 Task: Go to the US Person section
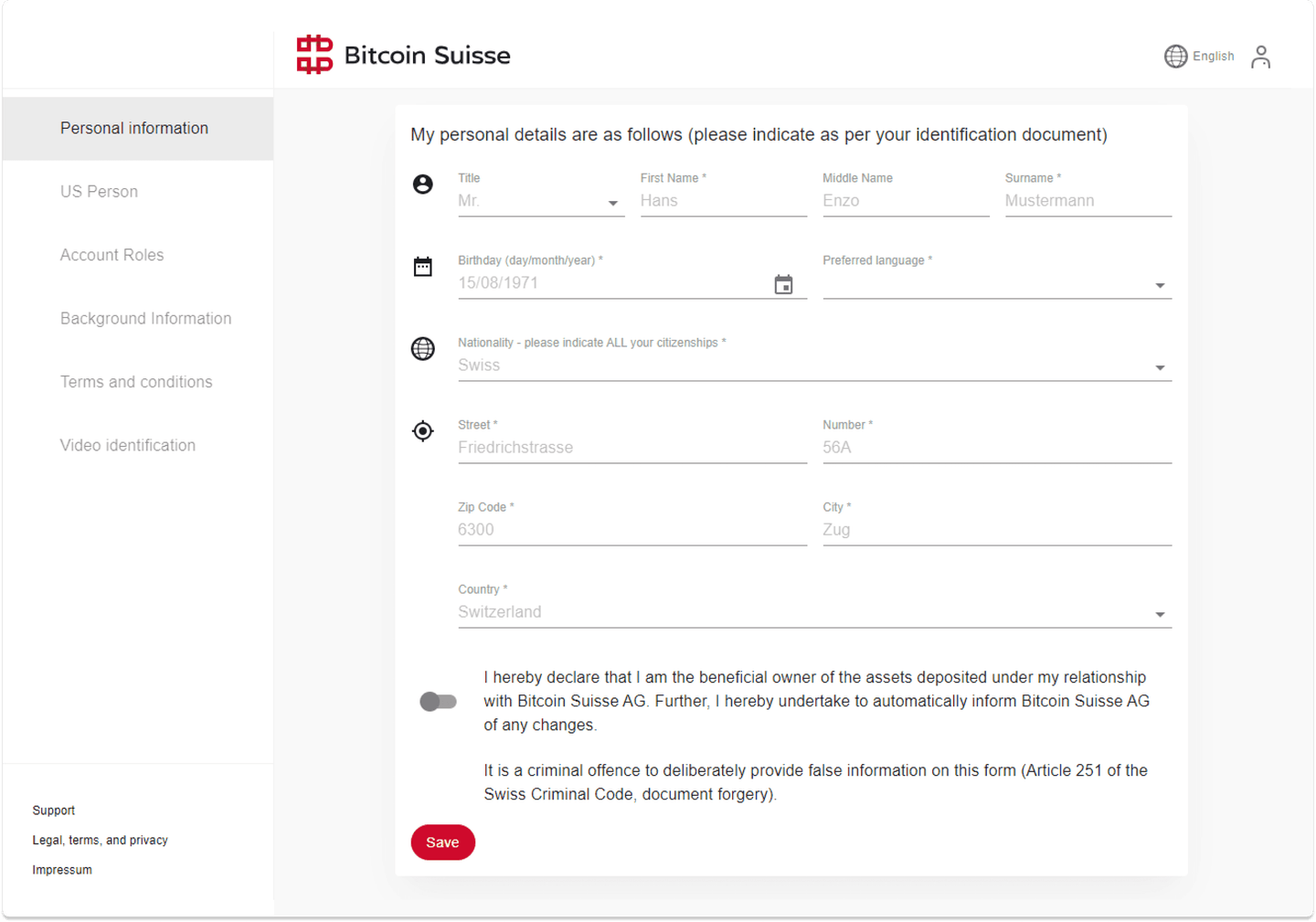[x=100, y=192]
